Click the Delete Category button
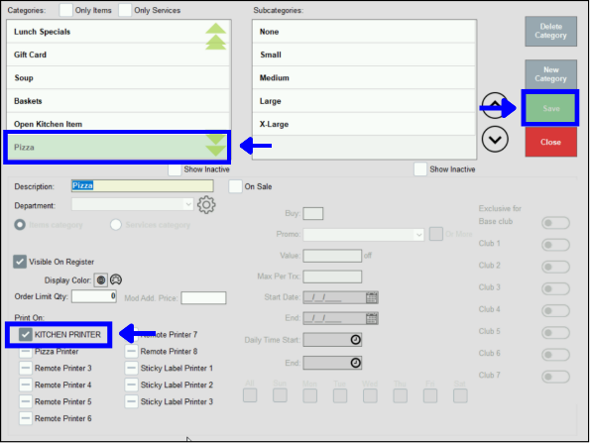The width and height of the screenshot is (590, 444). [550, 31]
